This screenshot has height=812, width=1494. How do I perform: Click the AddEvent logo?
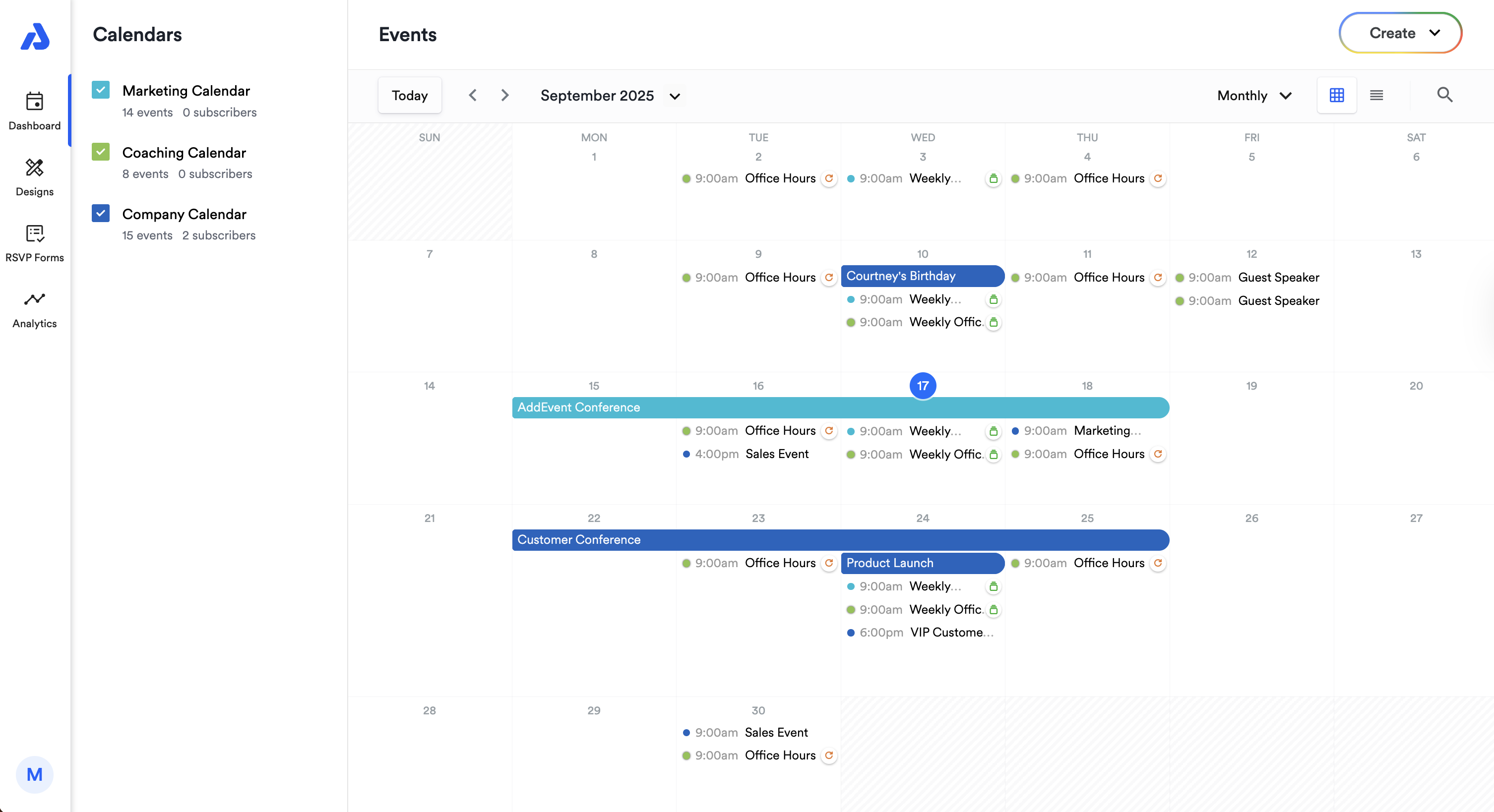tap(35, 37)
